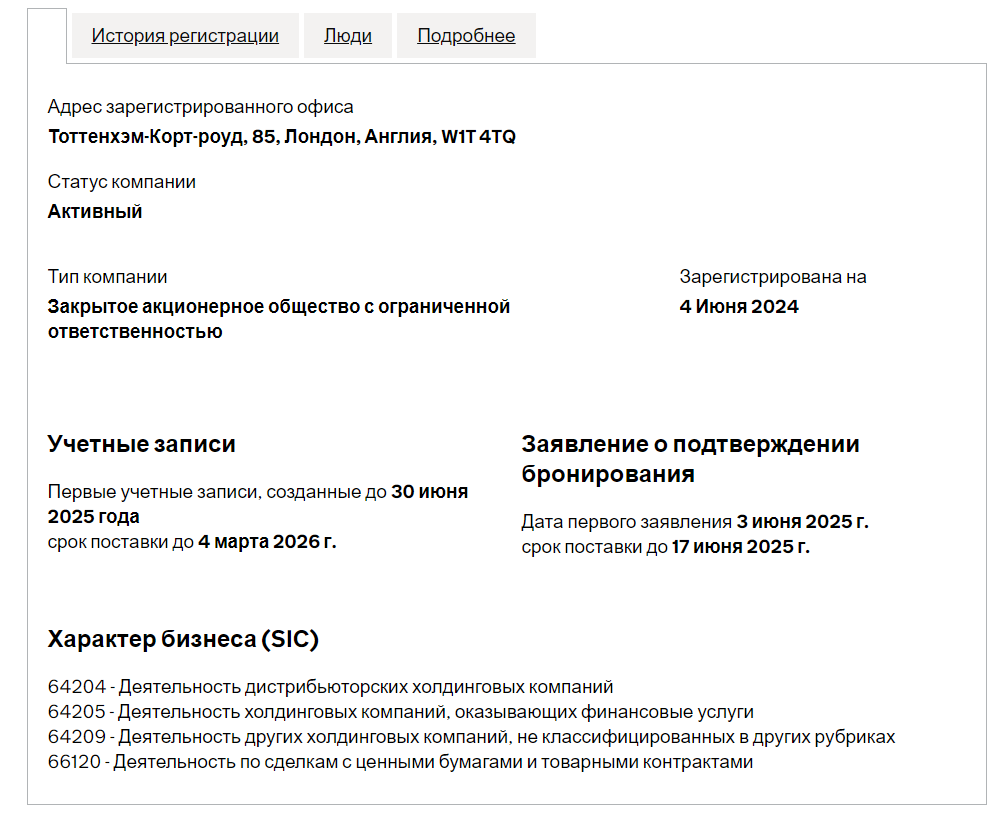Image resolution: width=1003 pixels, height=815 pixels.
Task: Click the accounts due date 4 марта 2026 г.
Action: [x=267, y=542]
